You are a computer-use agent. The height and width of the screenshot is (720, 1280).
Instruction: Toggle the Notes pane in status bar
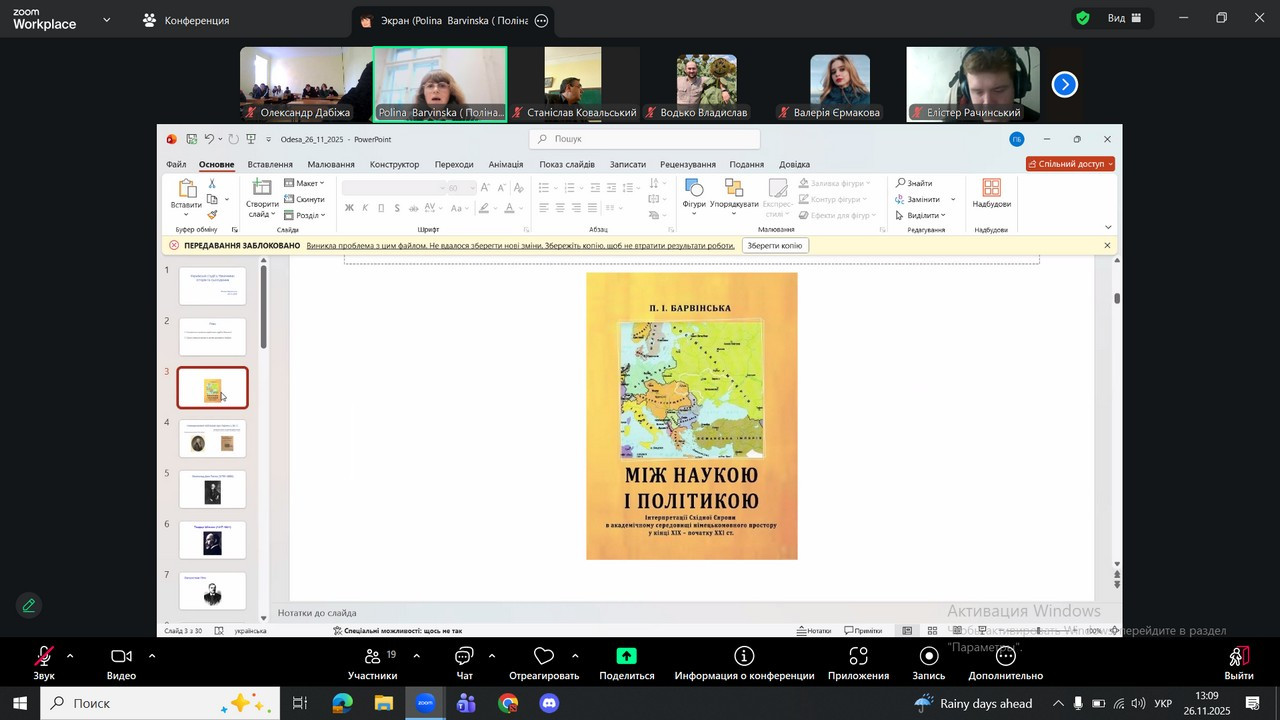[x=814, y=631]
